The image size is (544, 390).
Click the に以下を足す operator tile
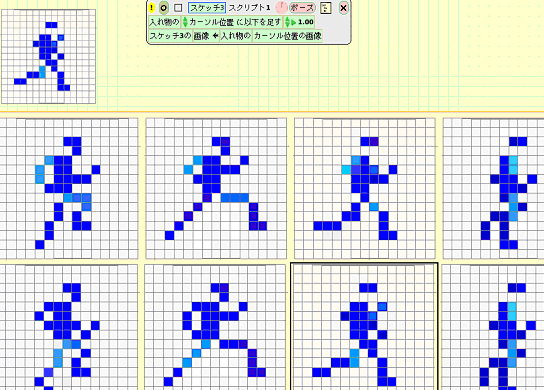point(258,22)
